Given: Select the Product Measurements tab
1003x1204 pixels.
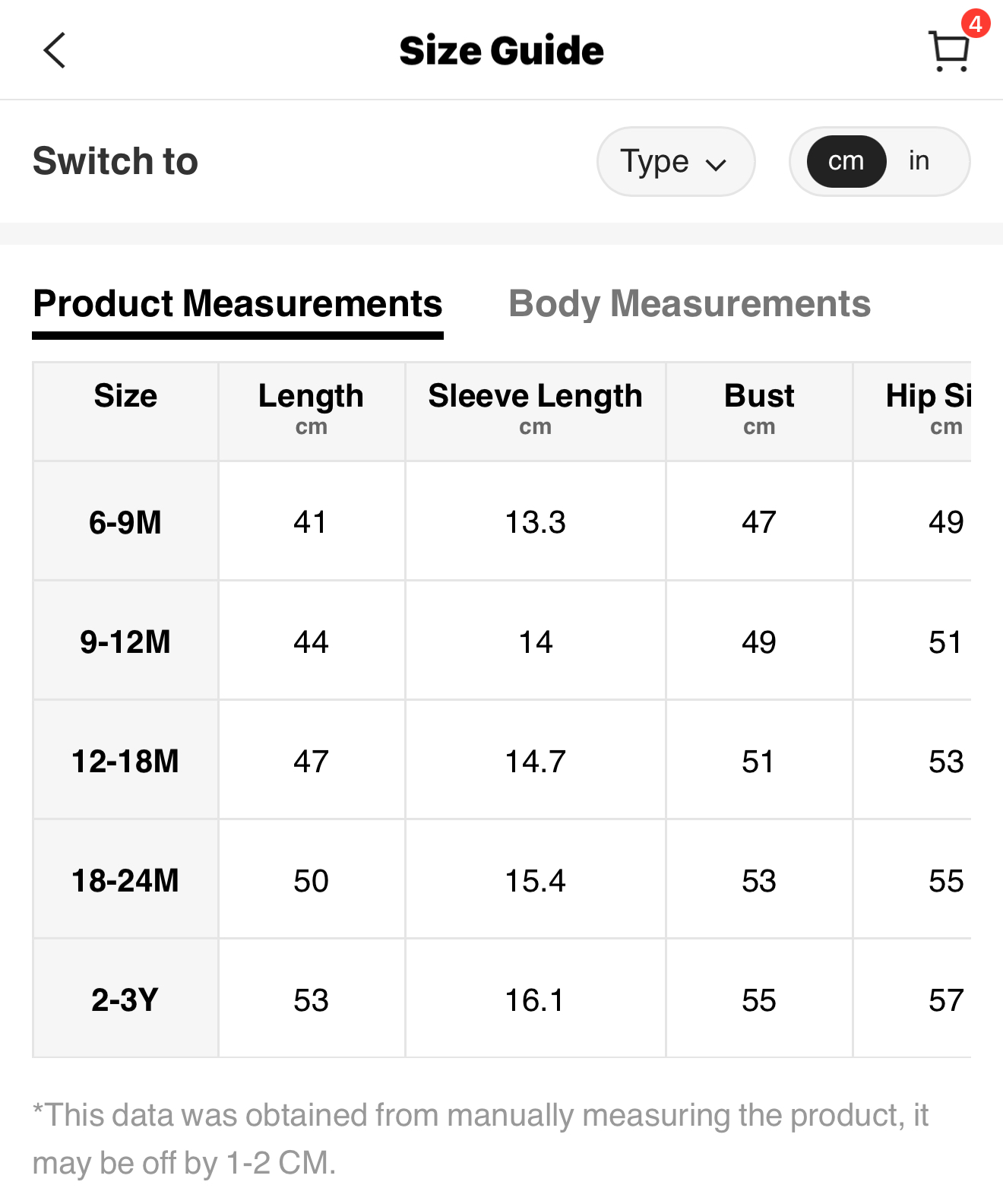Looking at the screenshot, I should pos(237,304).
